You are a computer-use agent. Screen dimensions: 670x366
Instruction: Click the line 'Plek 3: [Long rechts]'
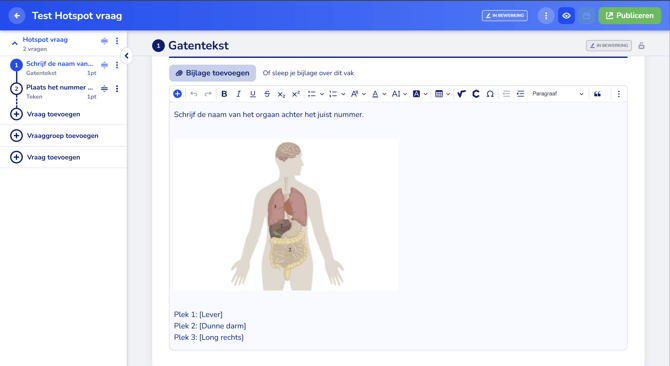[209, 337]
